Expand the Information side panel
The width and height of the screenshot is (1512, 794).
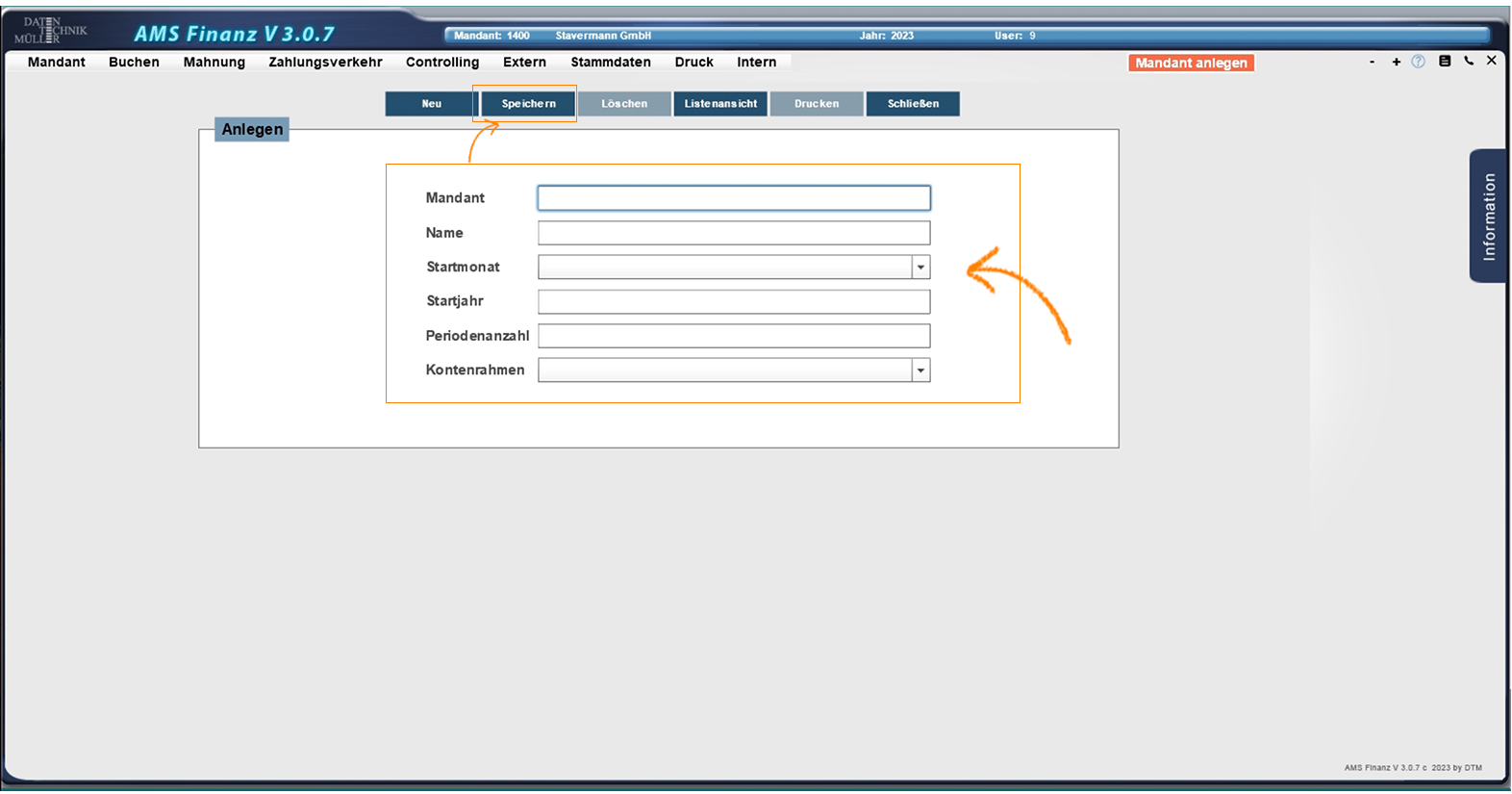(x=1488, y=216)
